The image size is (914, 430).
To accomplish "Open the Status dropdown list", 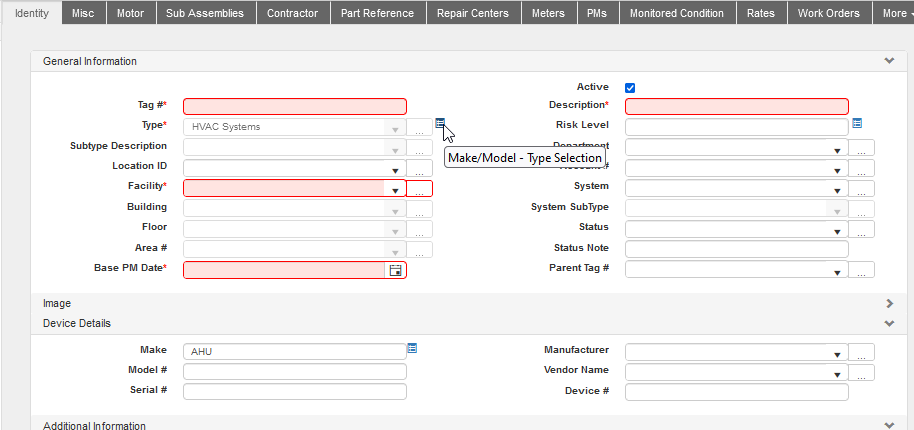I will tap(836, 230).
